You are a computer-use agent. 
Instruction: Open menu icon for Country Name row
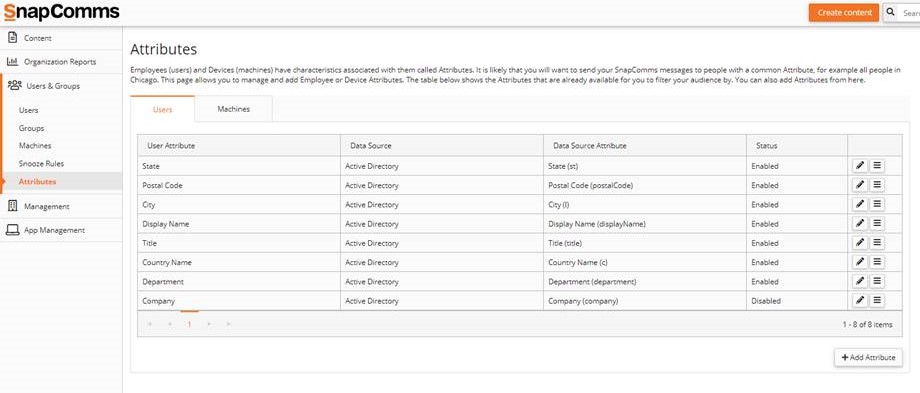tap(877, 262)
